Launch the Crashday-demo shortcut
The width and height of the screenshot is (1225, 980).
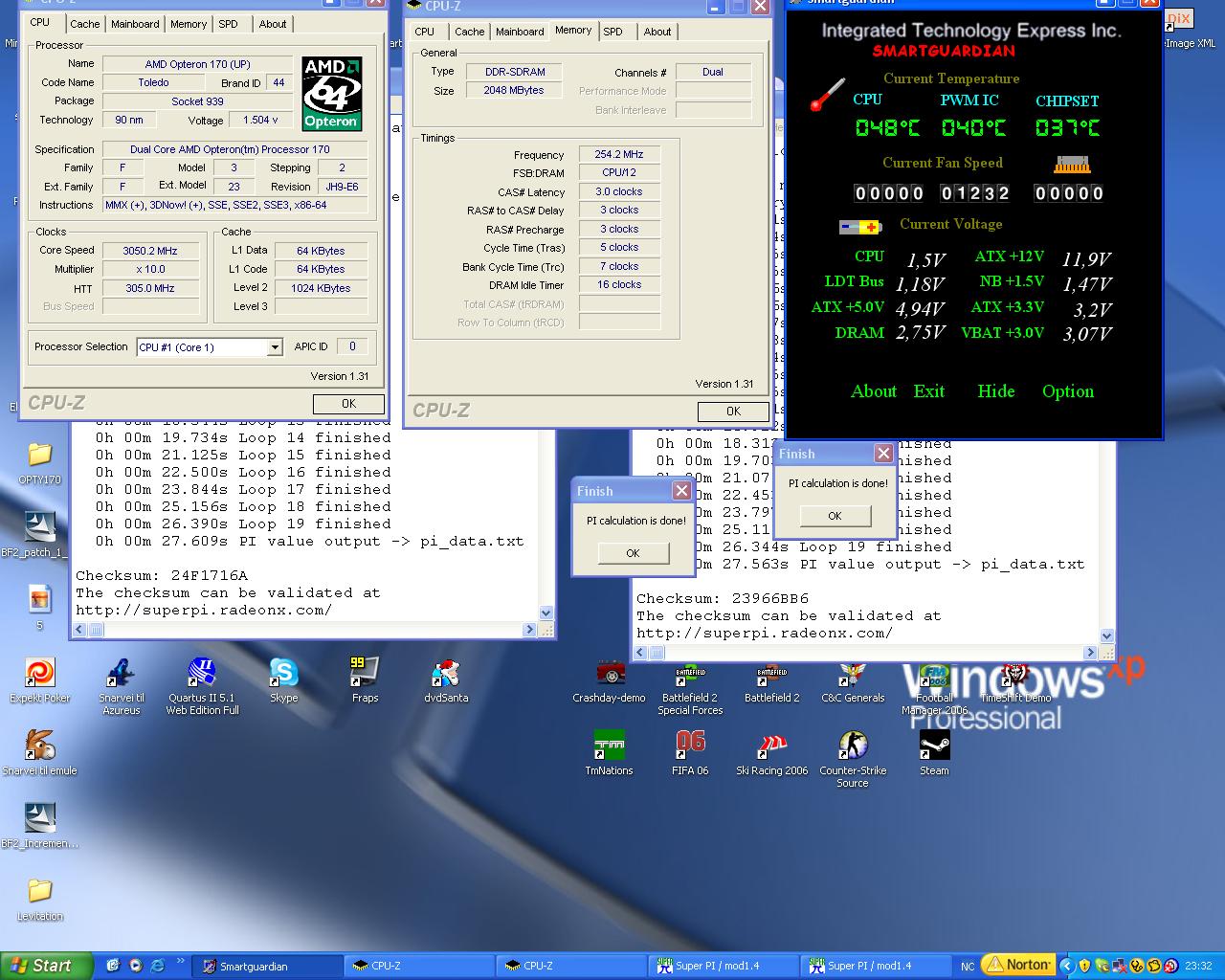pyautogui.click(x=609, y=679)
